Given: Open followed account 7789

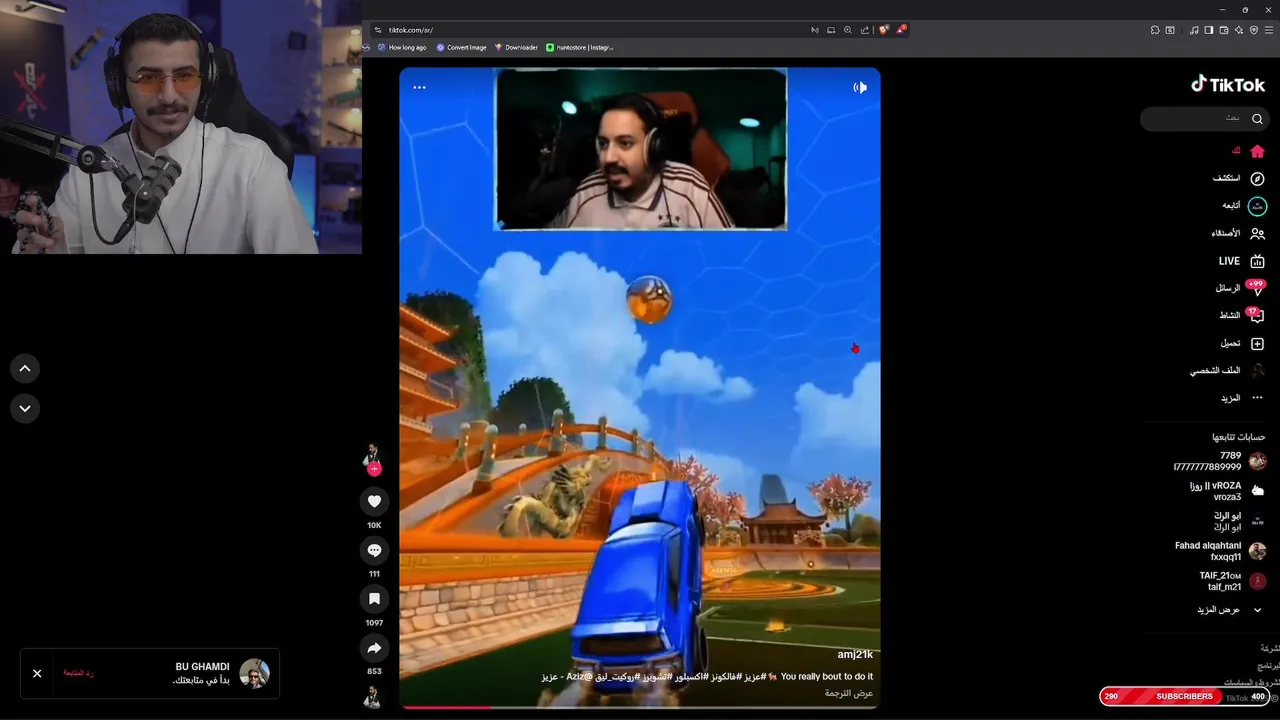Looking at the screenshot, I should point(1219,461).
